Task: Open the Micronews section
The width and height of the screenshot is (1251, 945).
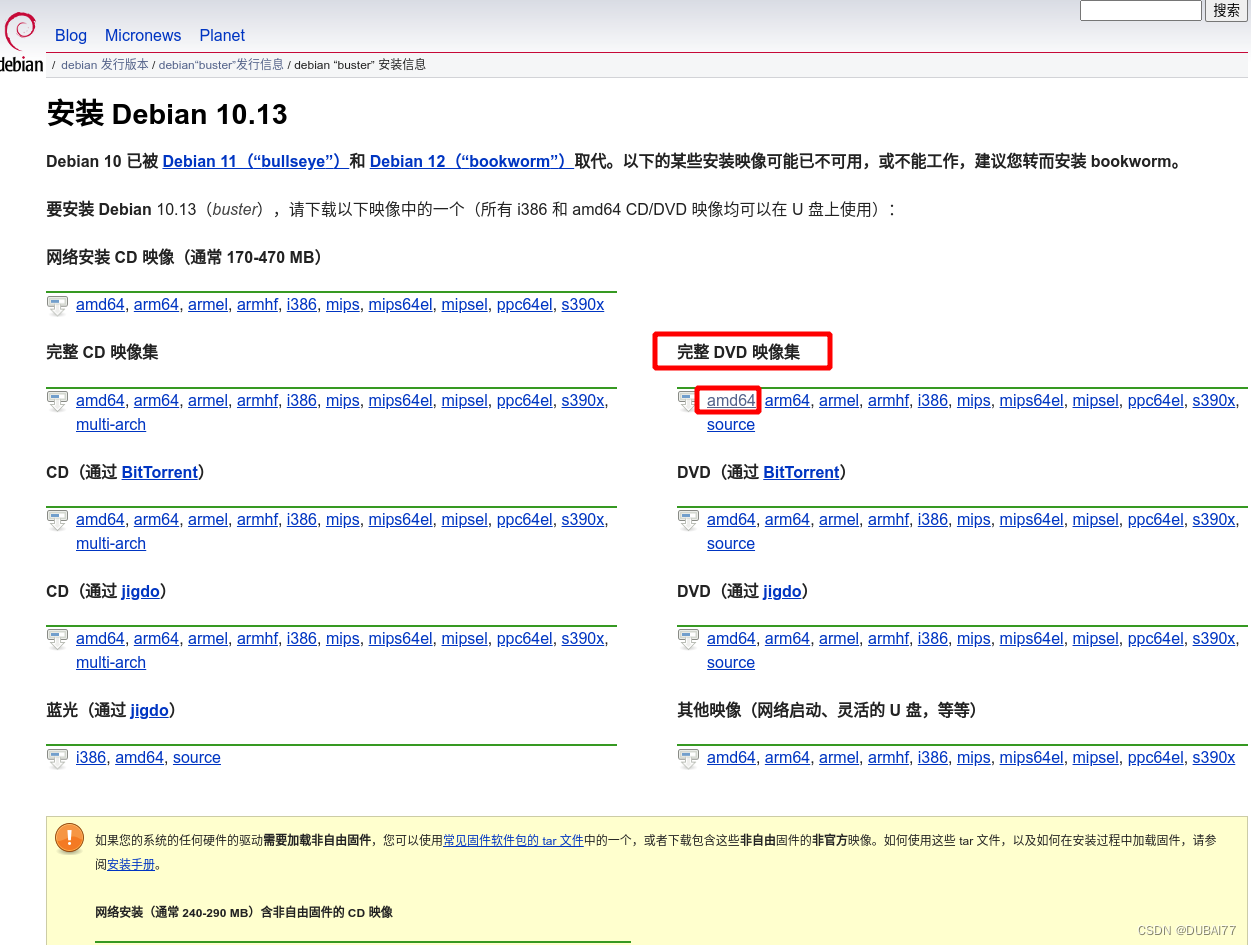Action: coord(143,35)
